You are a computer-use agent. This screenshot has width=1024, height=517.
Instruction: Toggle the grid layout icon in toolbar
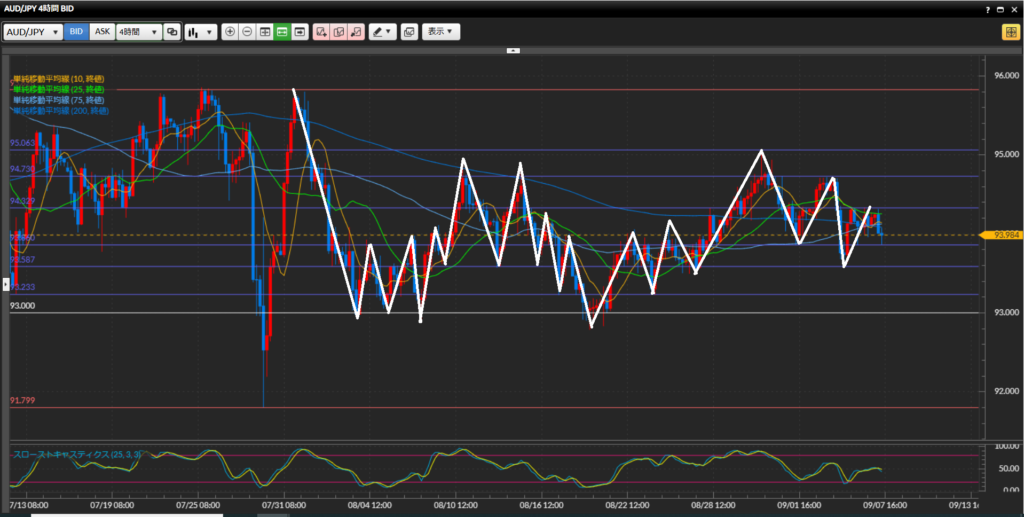click(265, 32)
